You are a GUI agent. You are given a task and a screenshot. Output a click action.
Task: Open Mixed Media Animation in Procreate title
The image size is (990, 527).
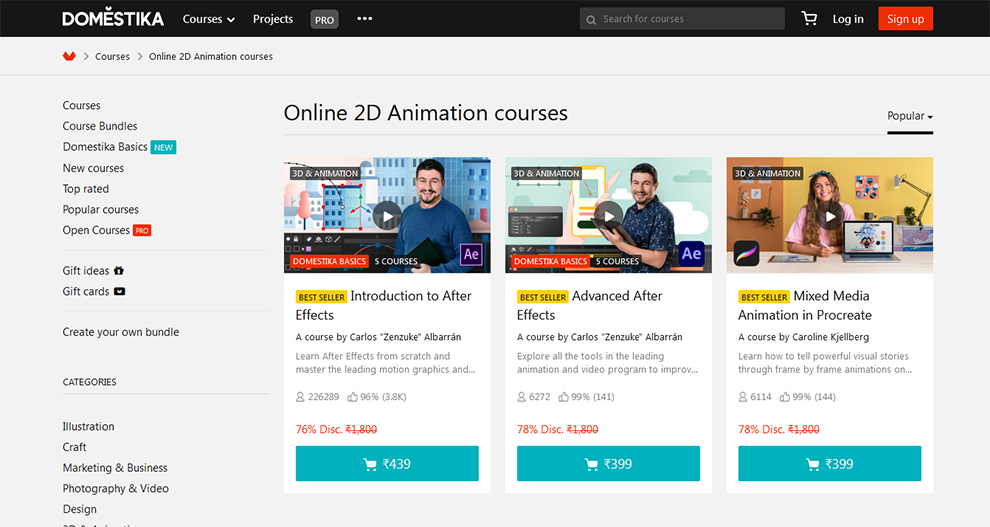click(x=805, y=305)
